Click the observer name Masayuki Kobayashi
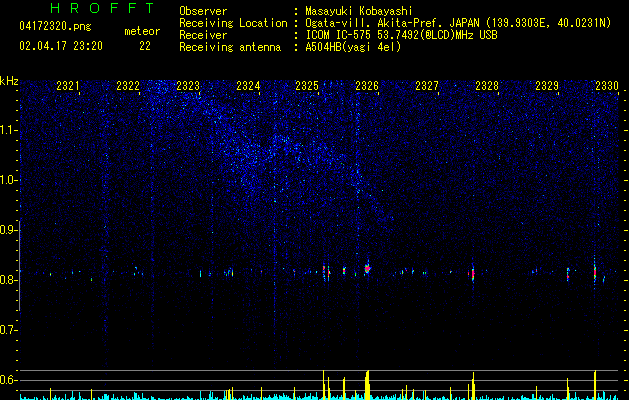Image resolution: width=629 pixels, height=400 pixels. [359, 11]
